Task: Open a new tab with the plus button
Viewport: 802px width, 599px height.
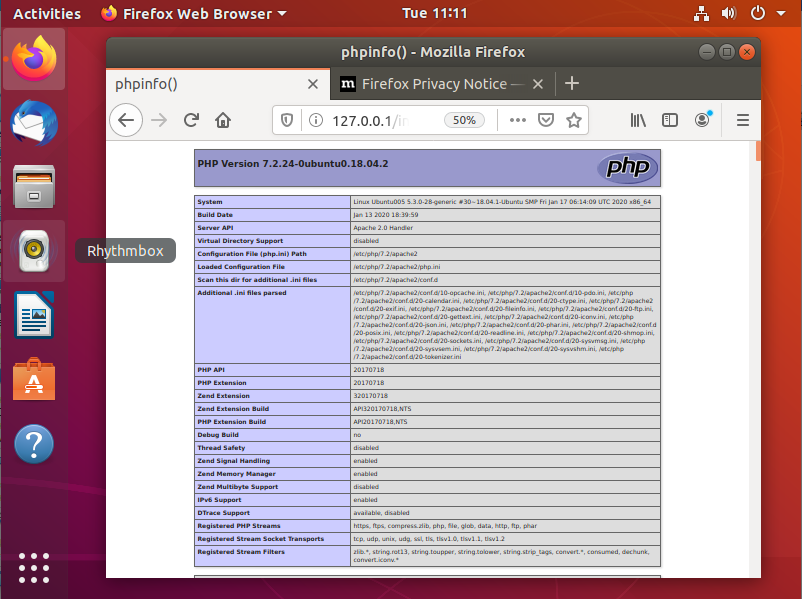Action: (x=572, y=83)
